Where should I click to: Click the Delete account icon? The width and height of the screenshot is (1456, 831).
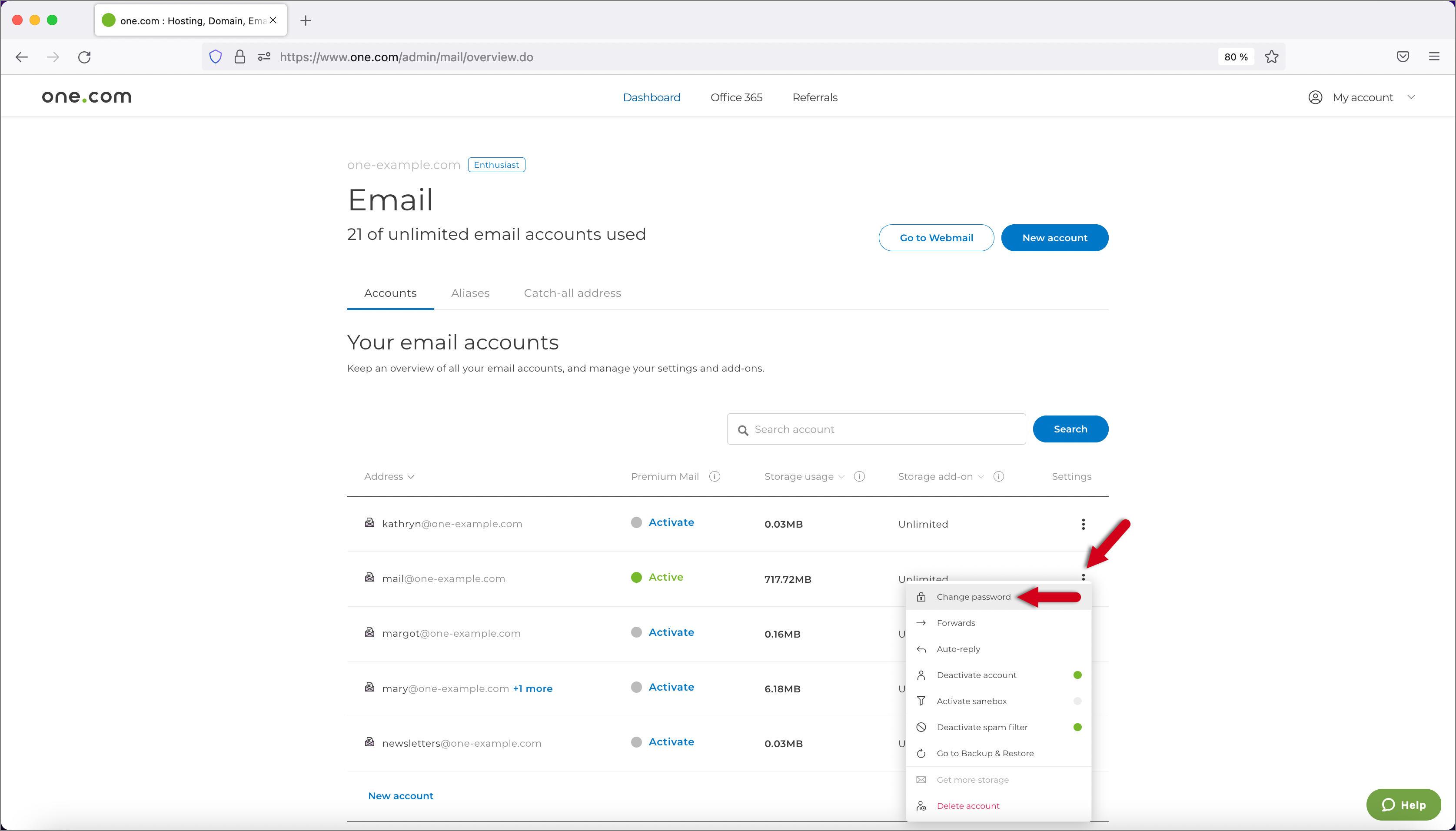click(921, 805)
